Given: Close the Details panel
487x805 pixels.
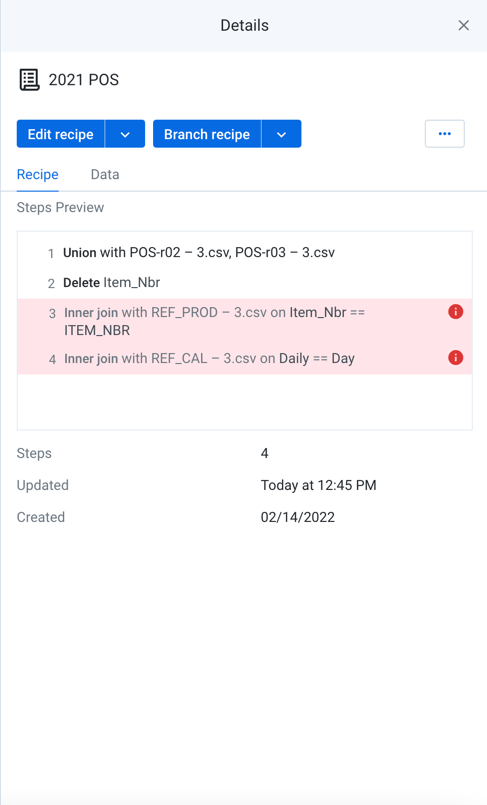Looking at the screenshot, I should (463, 25).
